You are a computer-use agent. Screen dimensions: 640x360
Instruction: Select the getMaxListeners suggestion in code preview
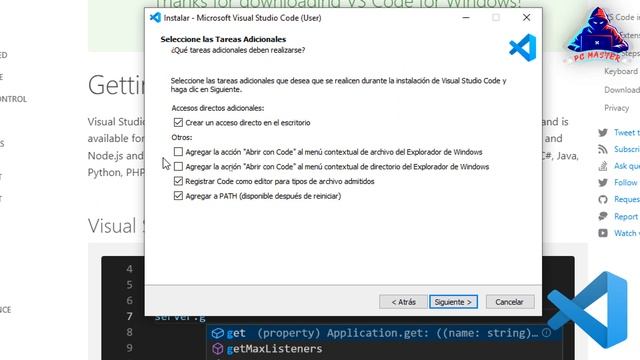point(274,349)
